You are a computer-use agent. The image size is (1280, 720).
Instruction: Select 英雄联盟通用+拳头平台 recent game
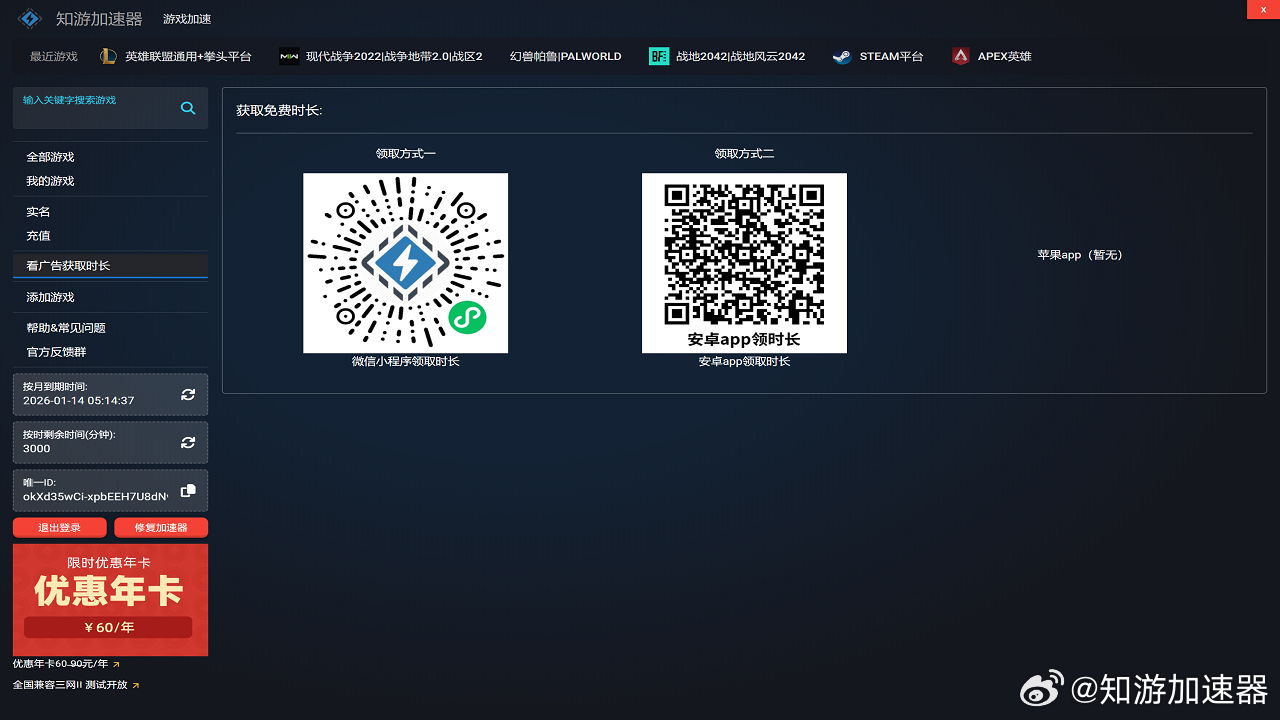tap(188, 56)
